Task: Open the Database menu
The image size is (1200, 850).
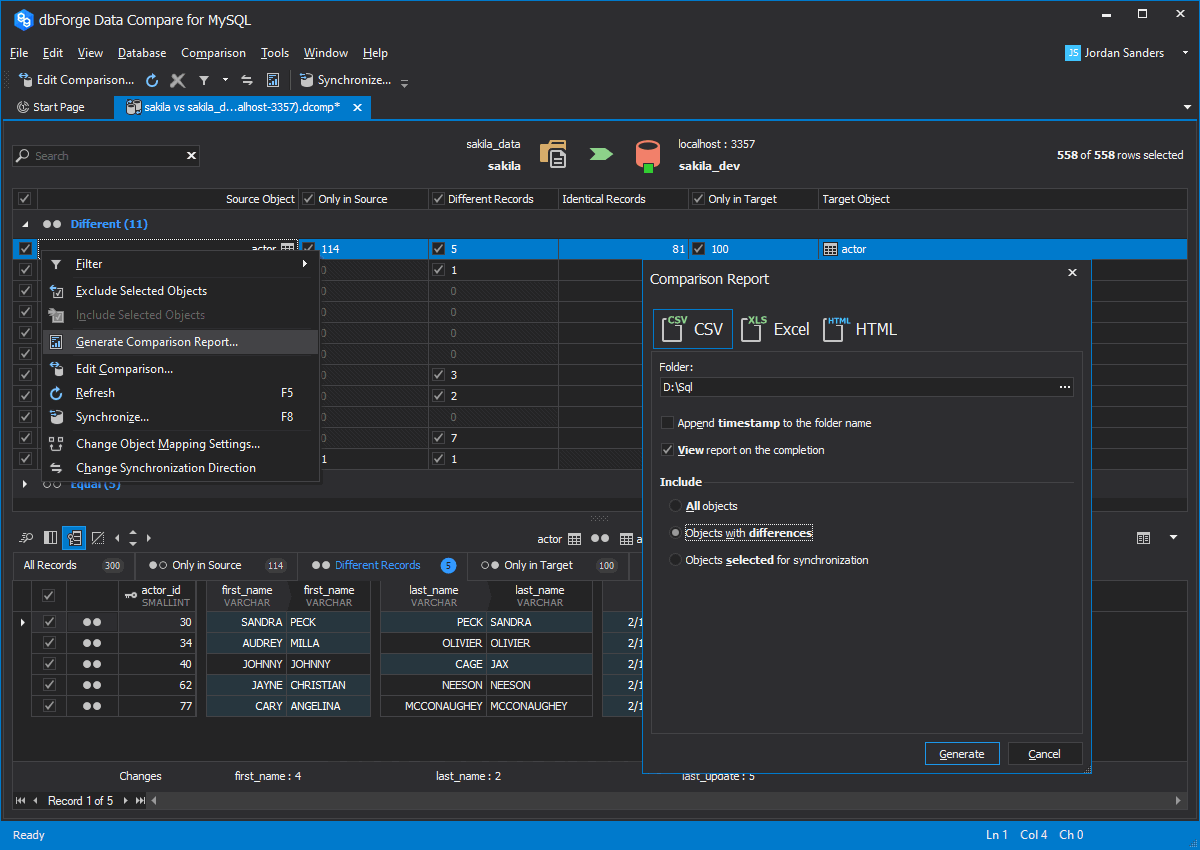Action: [x=142, y=53]
